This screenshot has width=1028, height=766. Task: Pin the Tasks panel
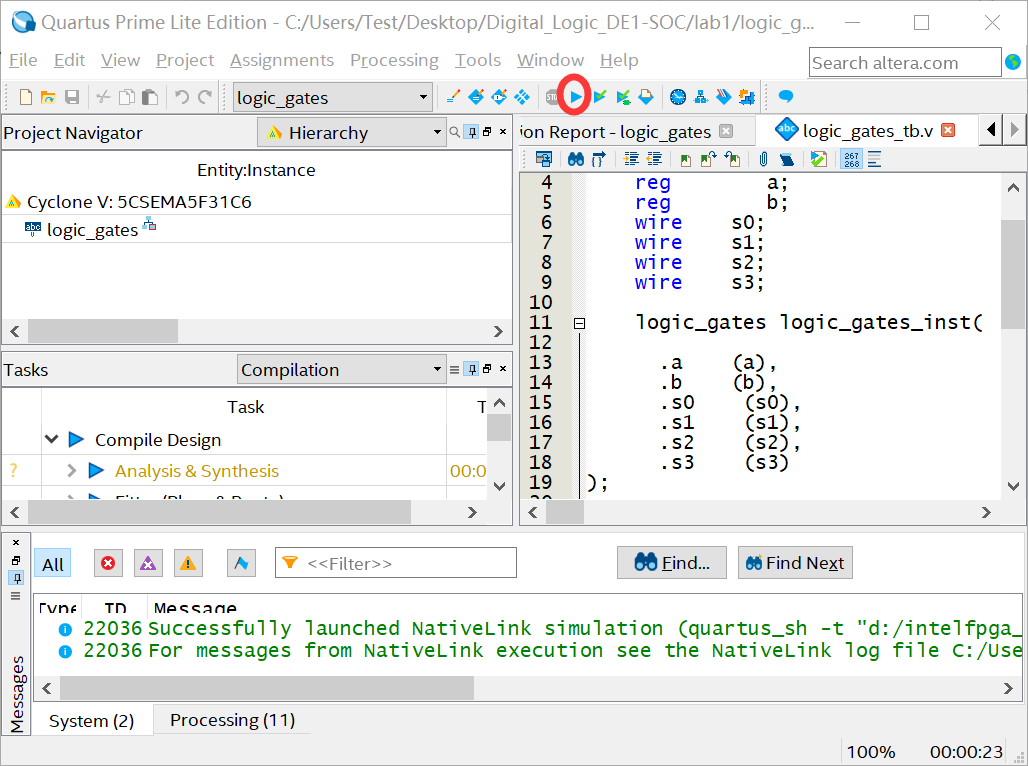(x=471, y=369)
